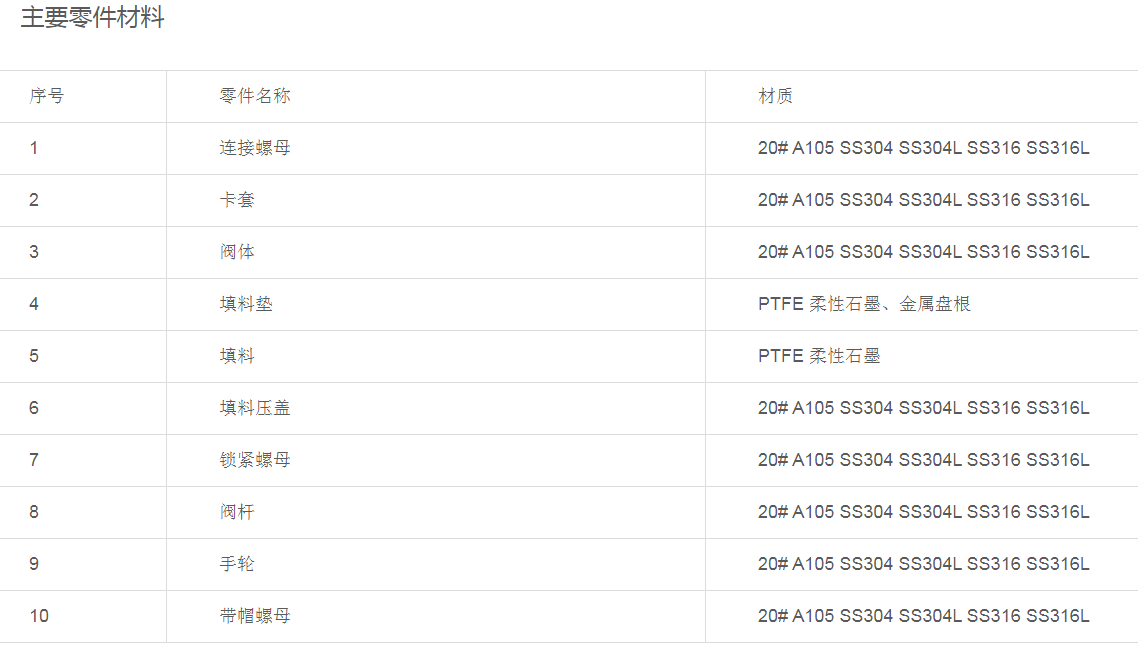Select the material cell for row 5 填料

(819, 356)
